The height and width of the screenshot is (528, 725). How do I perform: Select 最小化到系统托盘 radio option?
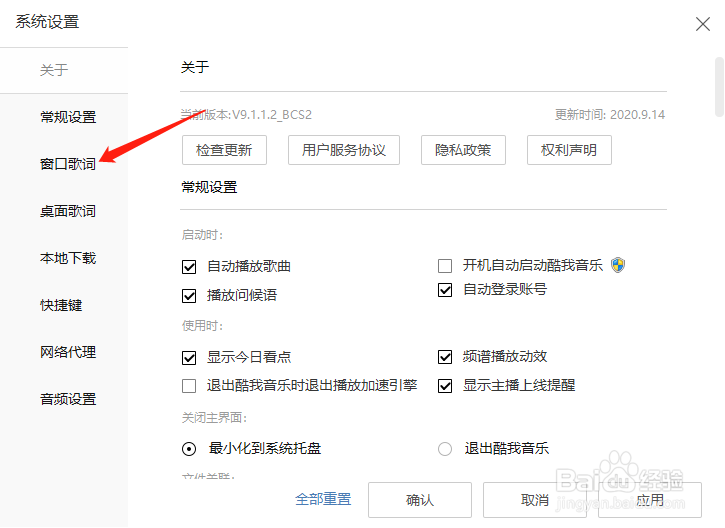click(189, 449)
